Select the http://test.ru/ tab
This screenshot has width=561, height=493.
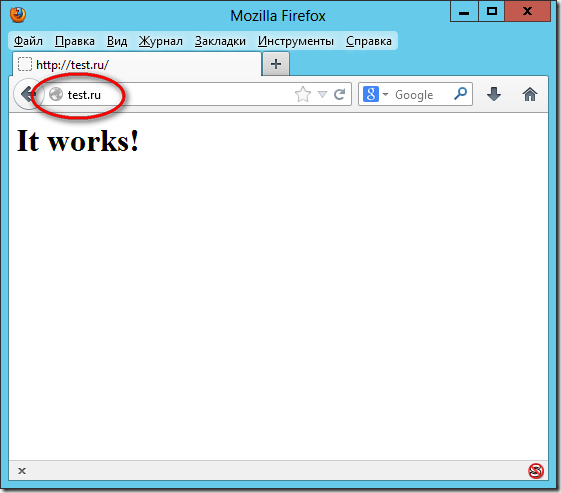point(137,64)
